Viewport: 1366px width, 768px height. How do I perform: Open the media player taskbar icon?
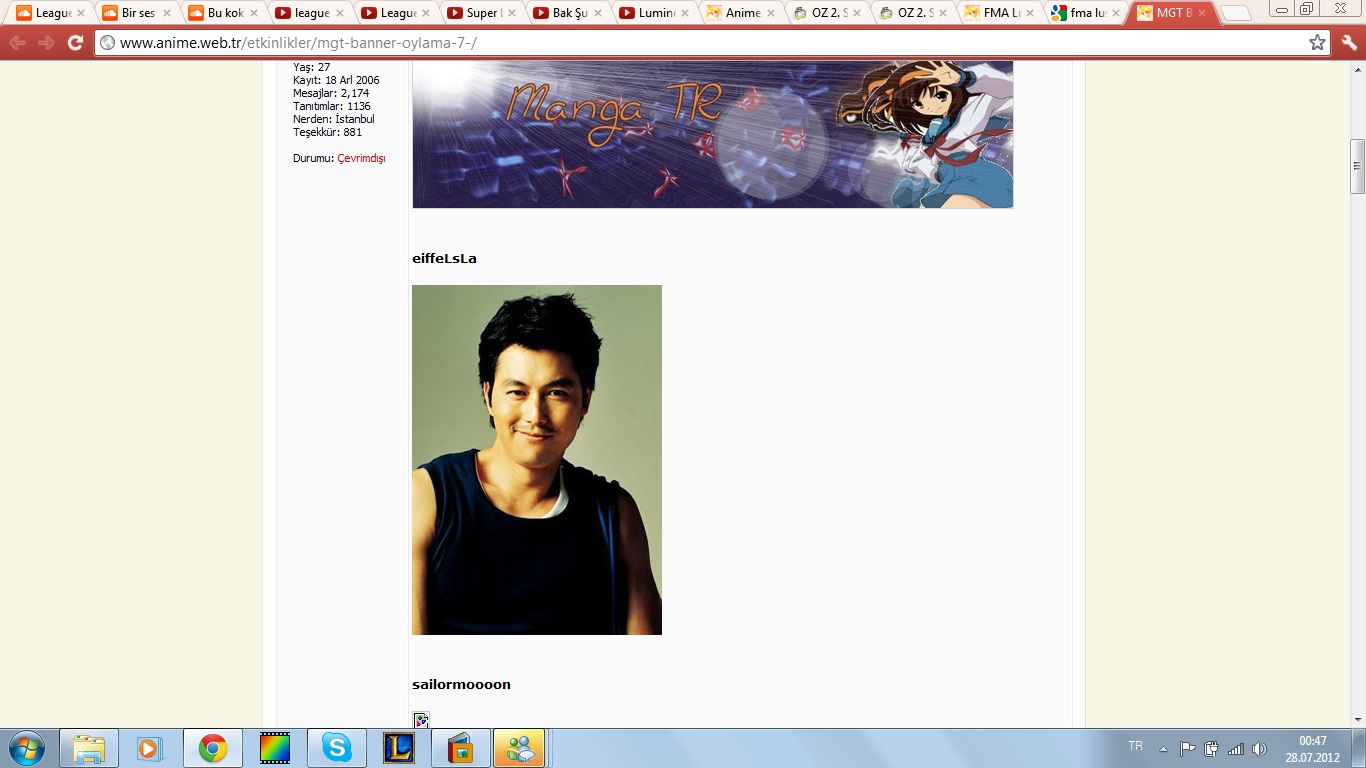coord(150,748)
